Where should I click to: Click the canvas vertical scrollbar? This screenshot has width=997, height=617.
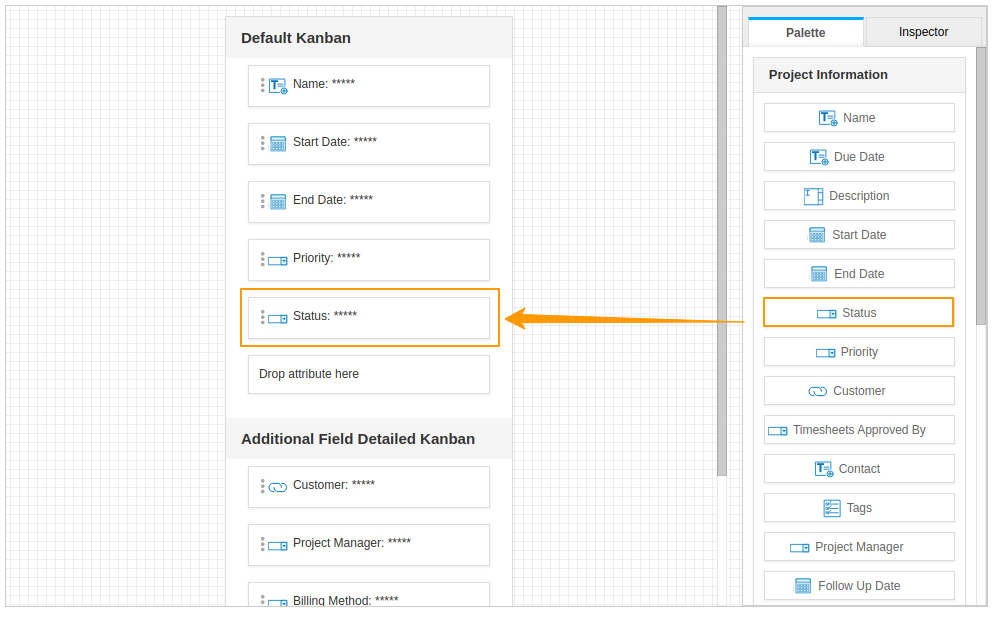click(722, 240)
